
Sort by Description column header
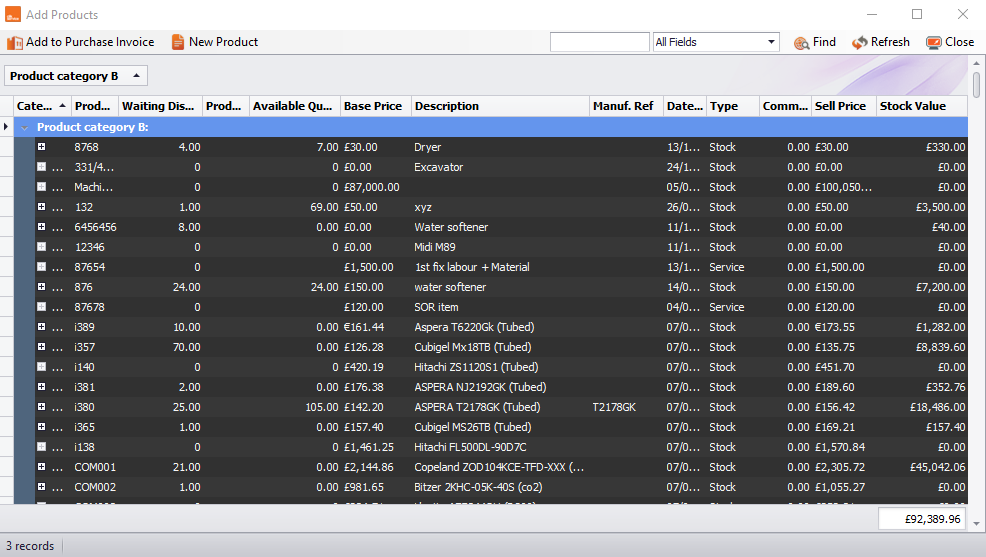[x=501, y=106]
